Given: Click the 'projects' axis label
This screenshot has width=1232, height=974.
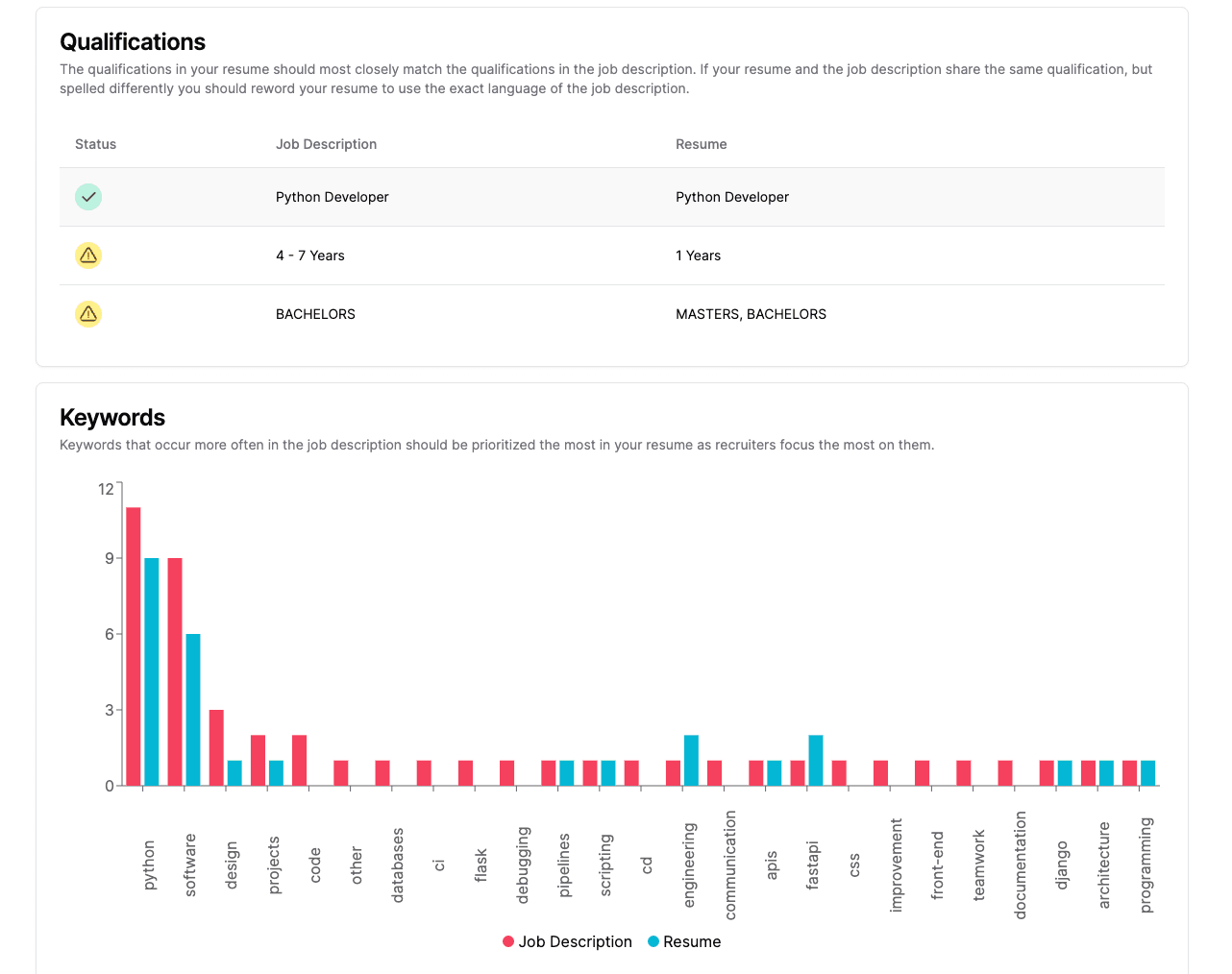Looking at the screenshot, I should tap(274, 865).
